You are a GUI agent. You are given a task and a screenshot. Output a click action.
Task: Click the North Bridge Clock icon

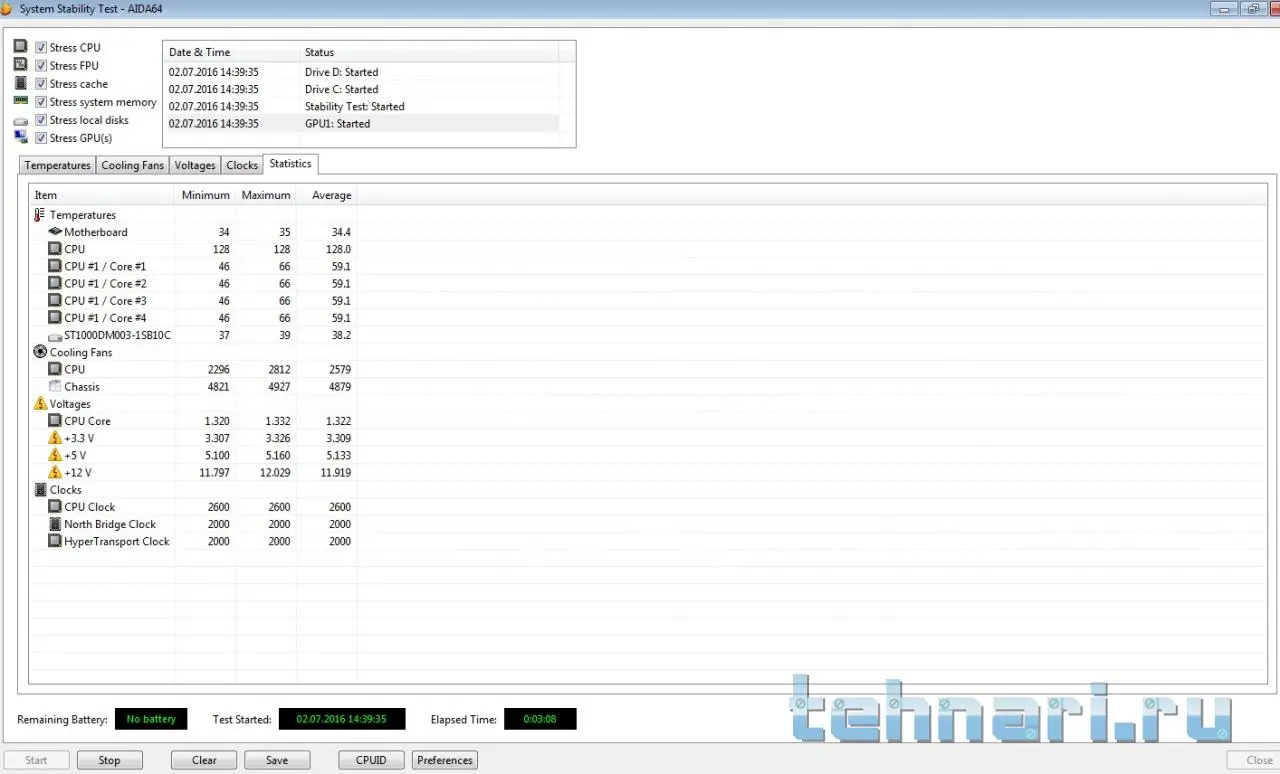[x=55, y=524]
